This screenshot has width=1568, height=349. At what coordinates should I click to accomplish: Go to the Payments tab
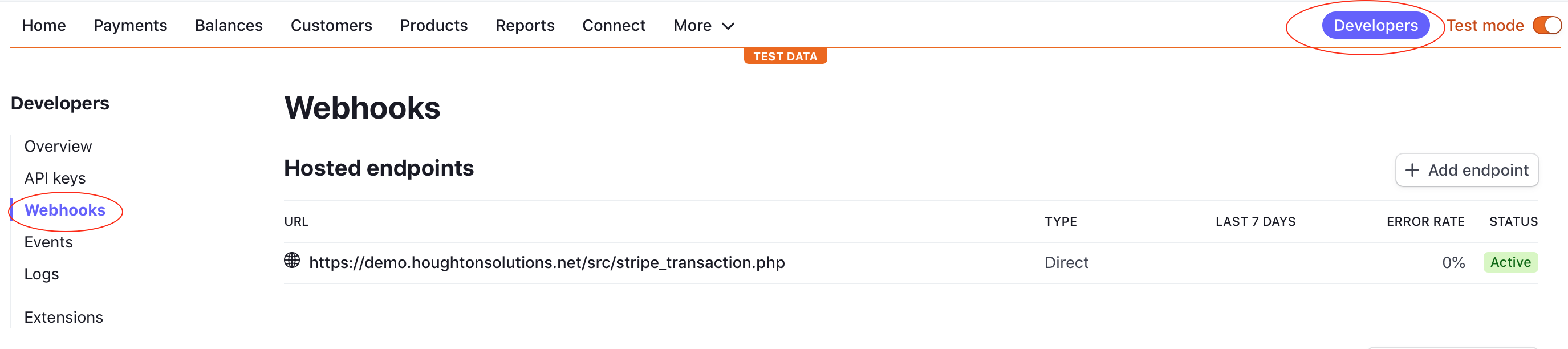[x=130, y=26]
